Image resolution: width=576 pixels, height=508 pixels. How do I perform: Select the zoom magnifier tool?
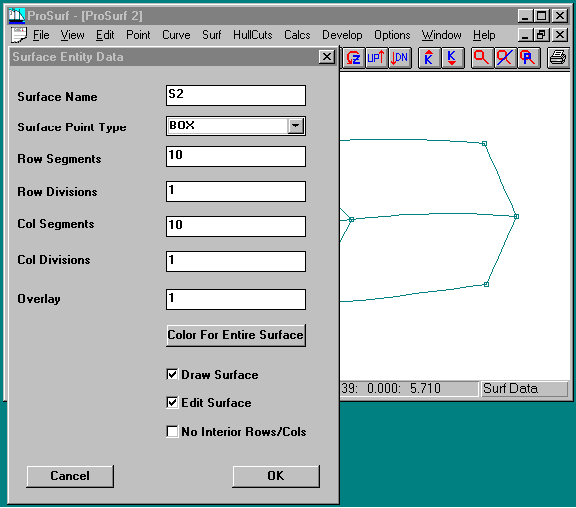482,58
